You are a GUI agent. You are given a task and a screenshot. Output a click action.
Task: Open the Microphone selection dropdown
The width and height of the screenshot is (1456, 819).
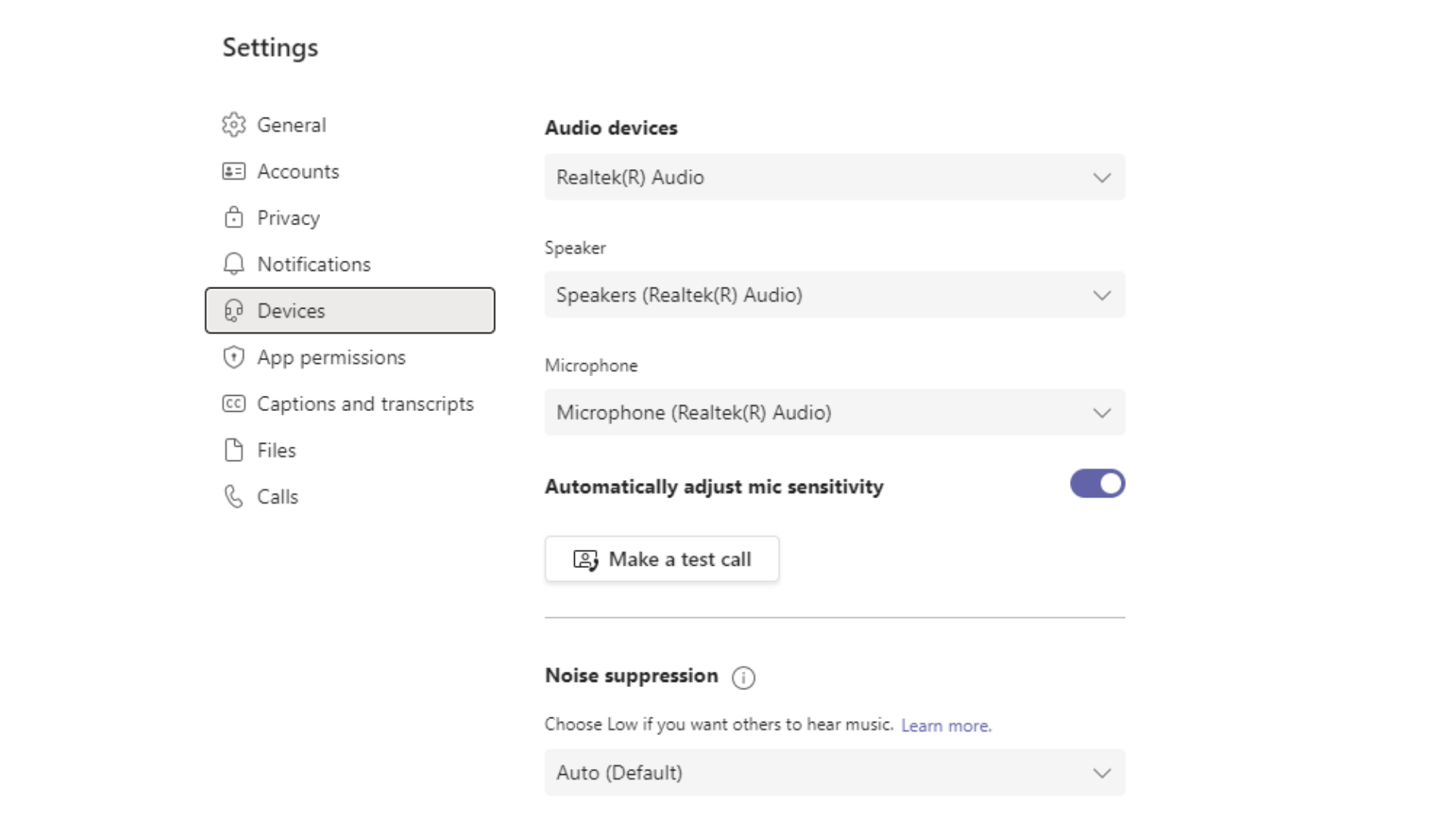point(834,413)
